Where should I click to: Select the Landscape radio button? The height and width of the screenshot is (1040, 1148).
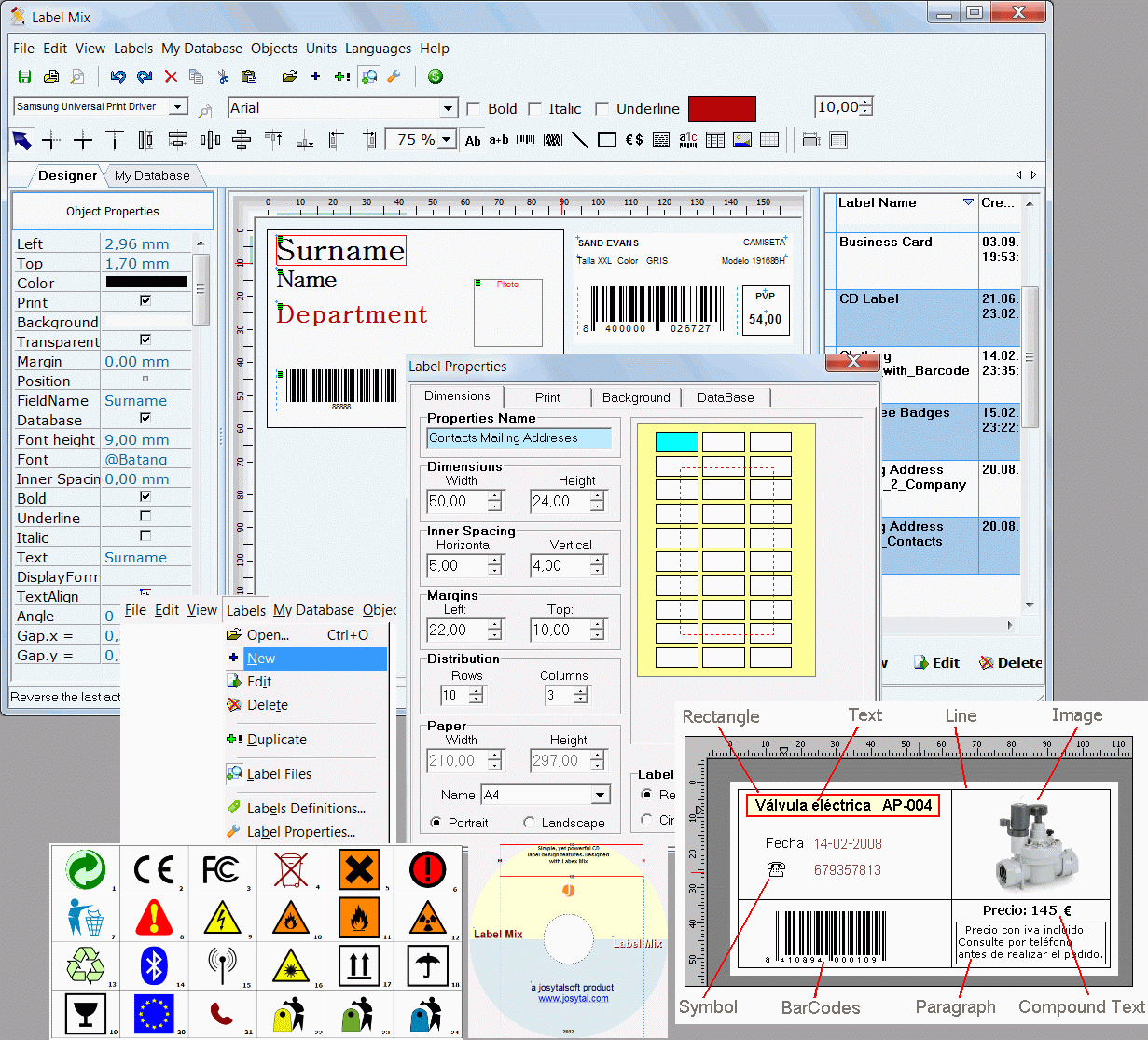[x=530, y=823]
